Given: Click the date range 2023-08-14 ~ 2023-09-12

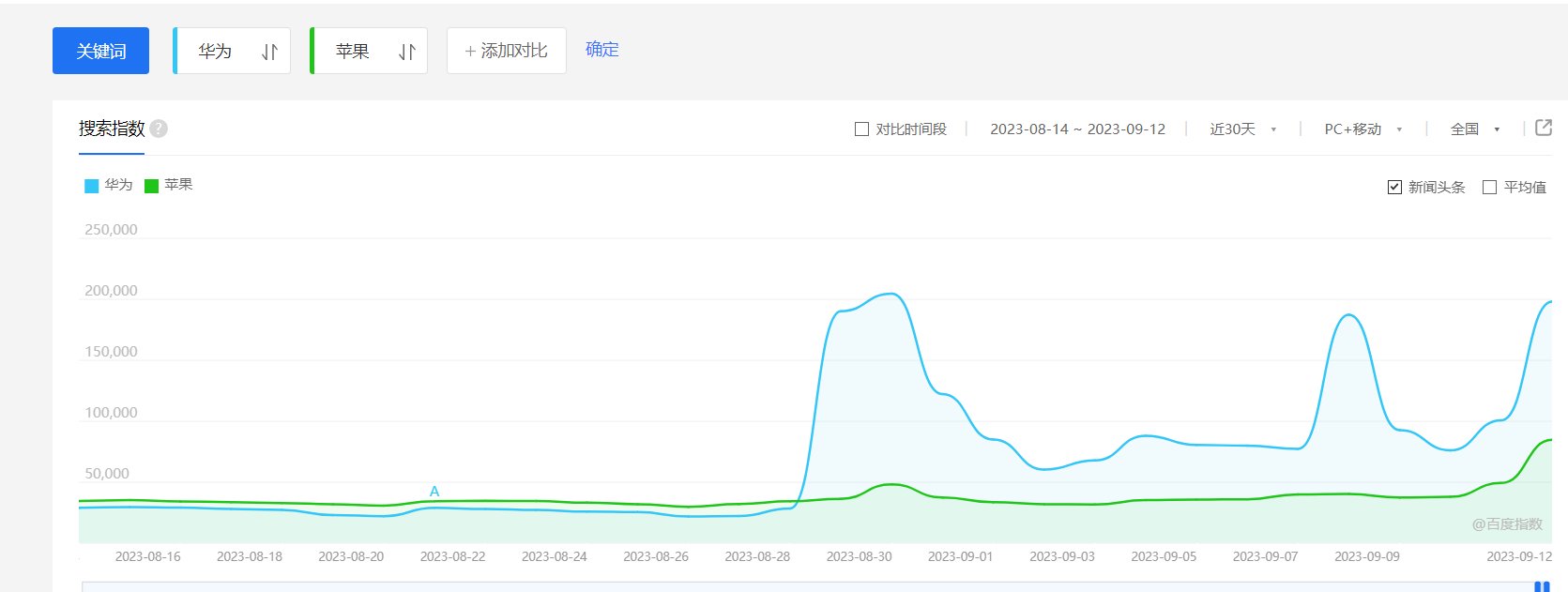Looking at the screenshot, I should pyautogui.click(x=1077, y=129).
